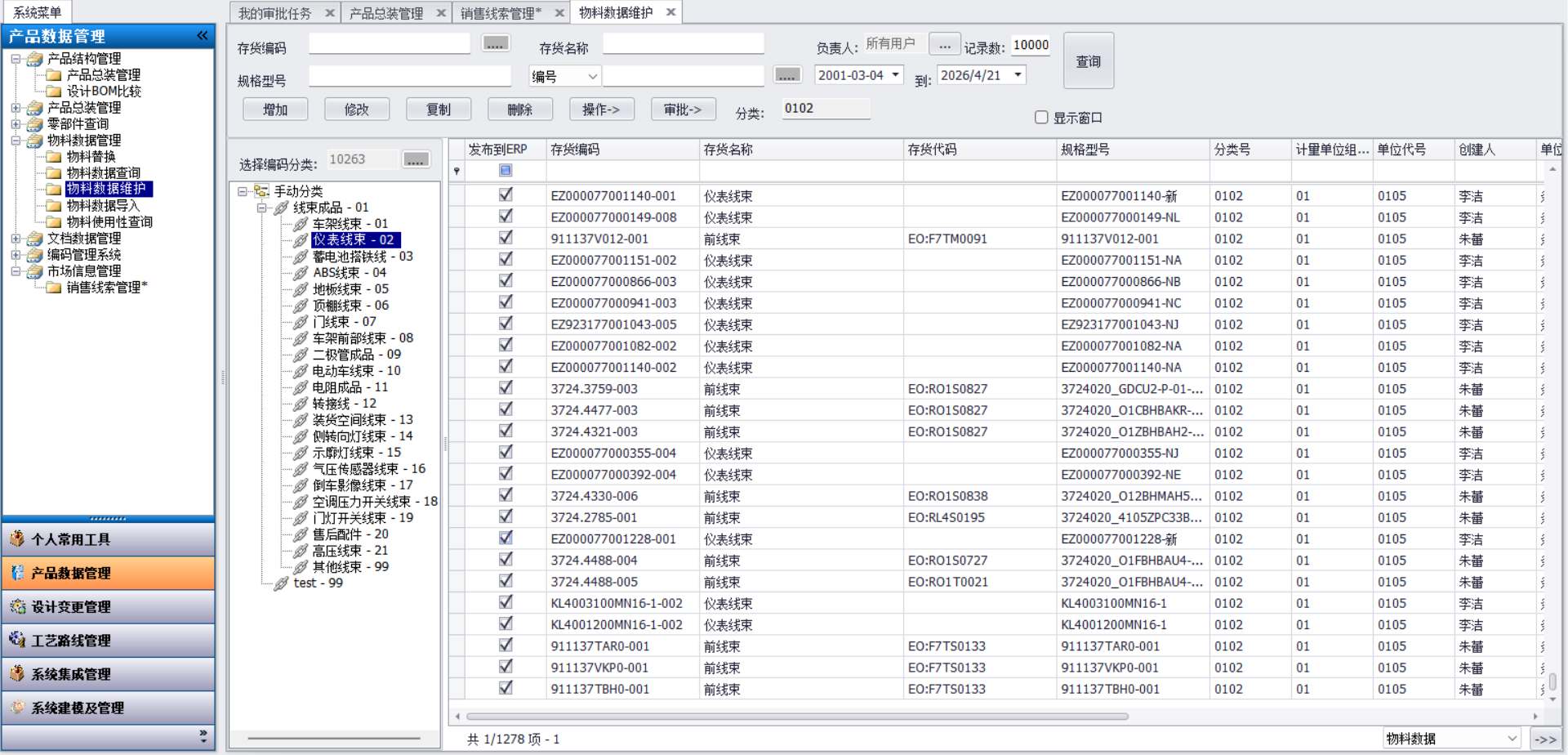
Task: Click the 系统集成管理 icon
Action: pos(17,673)
